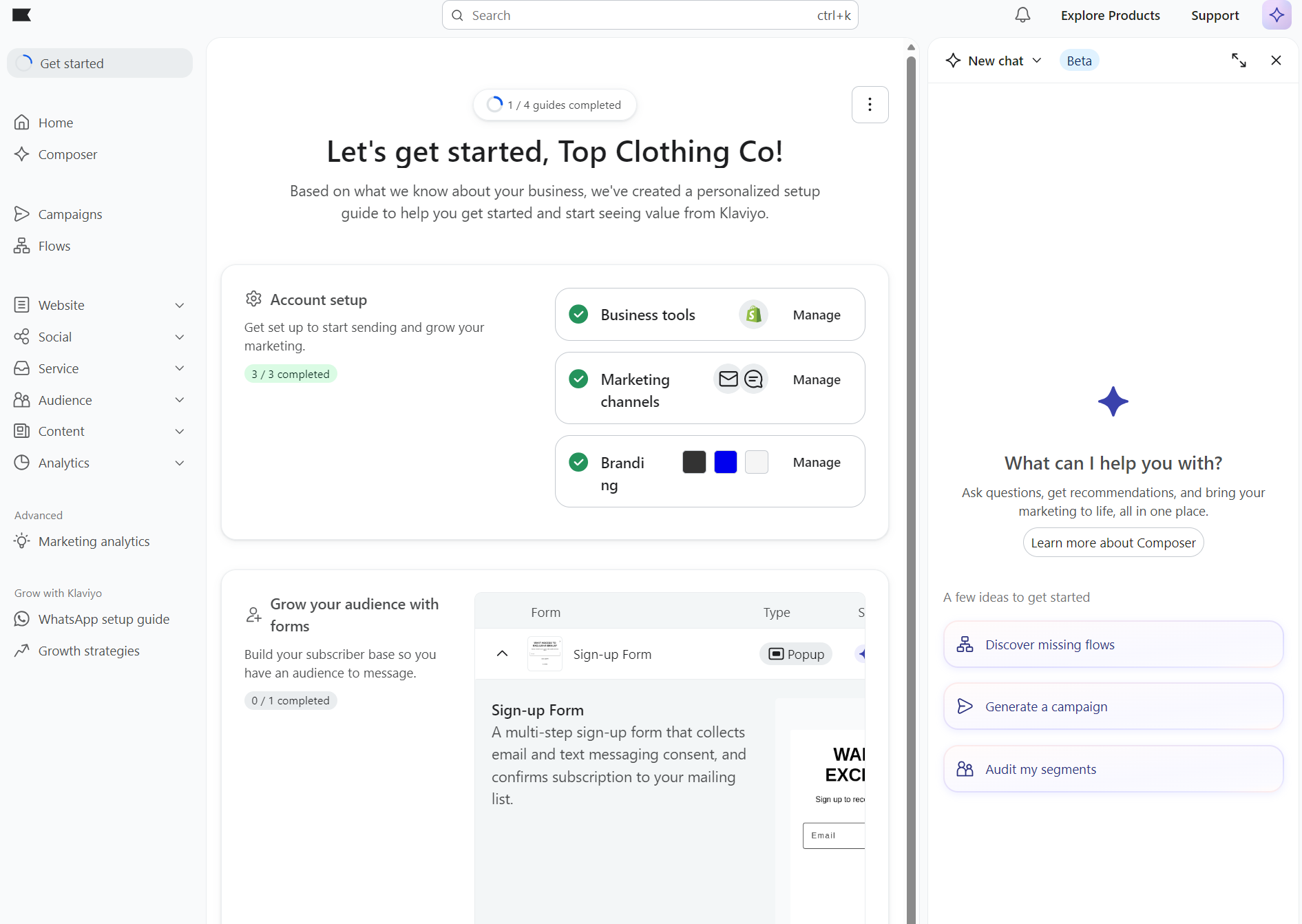Expand the Content menu chevron
This screenshot has height=924, width=1302.
coord(180,431)
